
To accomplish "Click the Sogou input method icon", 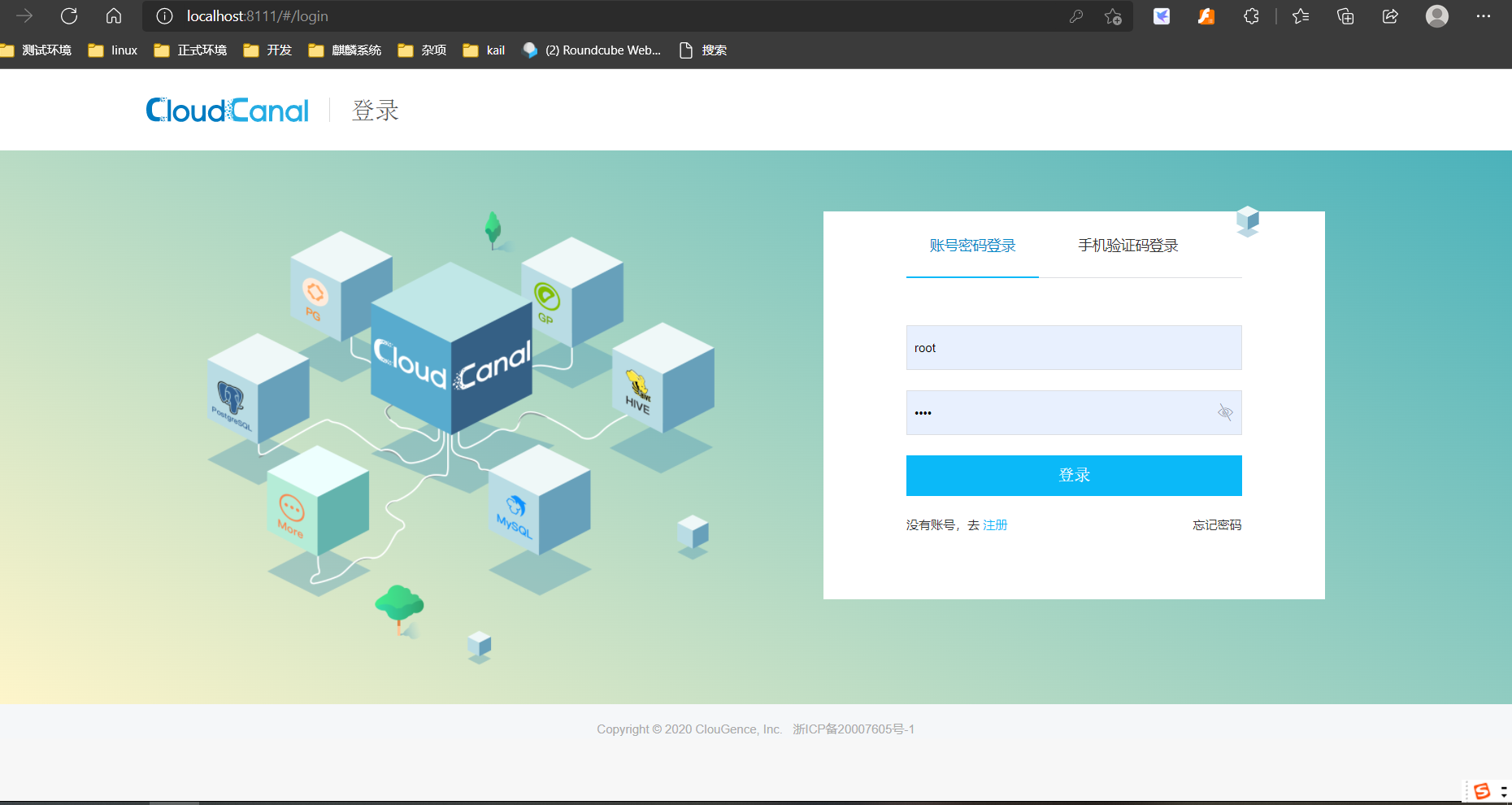I will 1482,791.
